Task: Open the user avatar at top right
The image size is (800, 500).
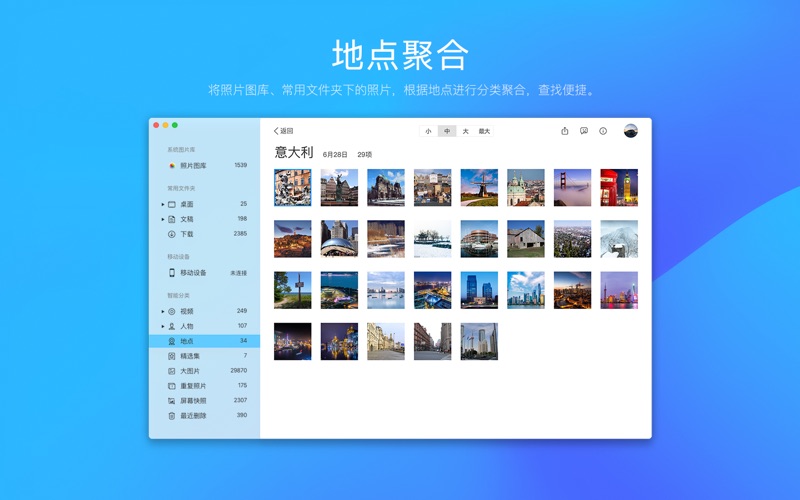Action: (x=630, y=131)
